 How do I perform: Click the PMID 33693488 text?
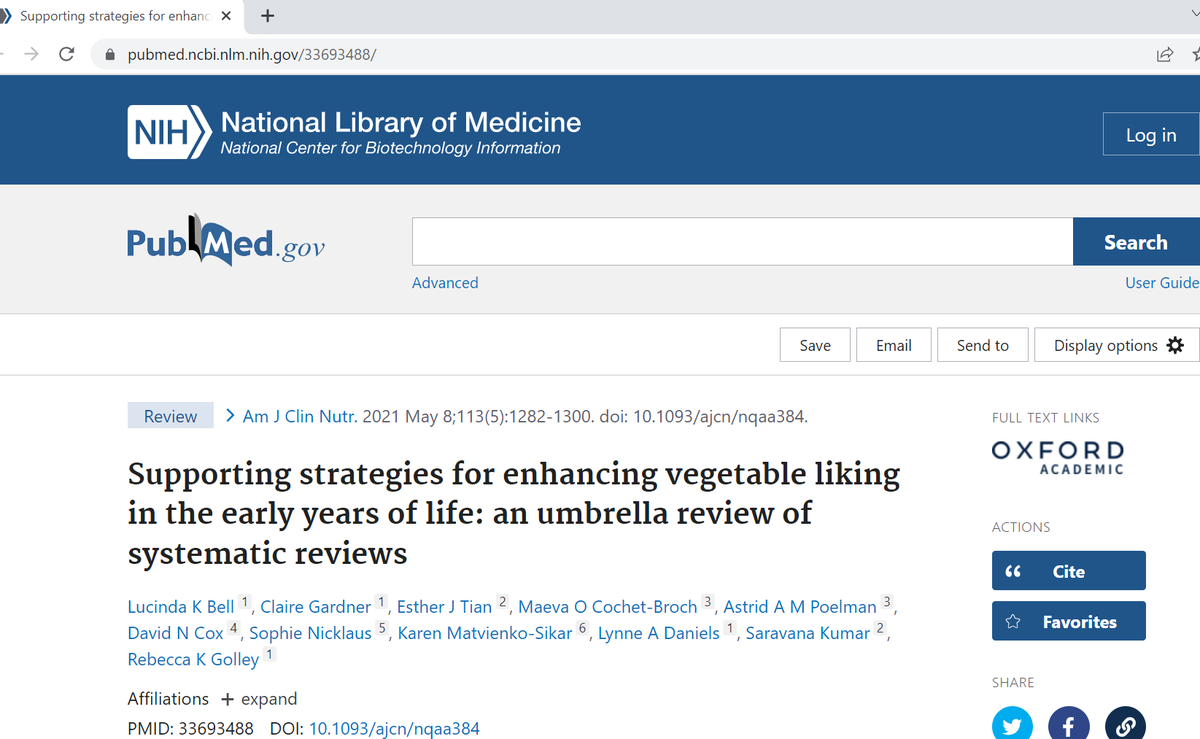(190, 729)
